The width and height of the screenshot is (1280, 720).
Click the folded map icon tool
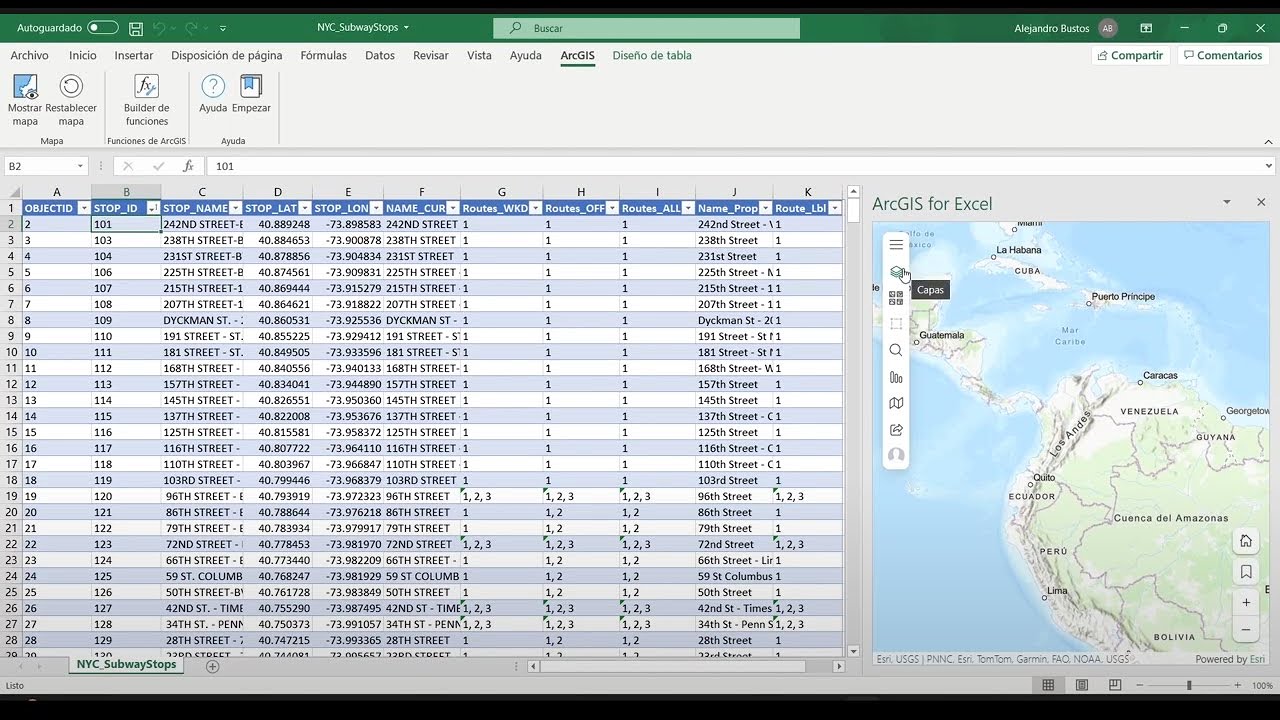click(896, 403)
